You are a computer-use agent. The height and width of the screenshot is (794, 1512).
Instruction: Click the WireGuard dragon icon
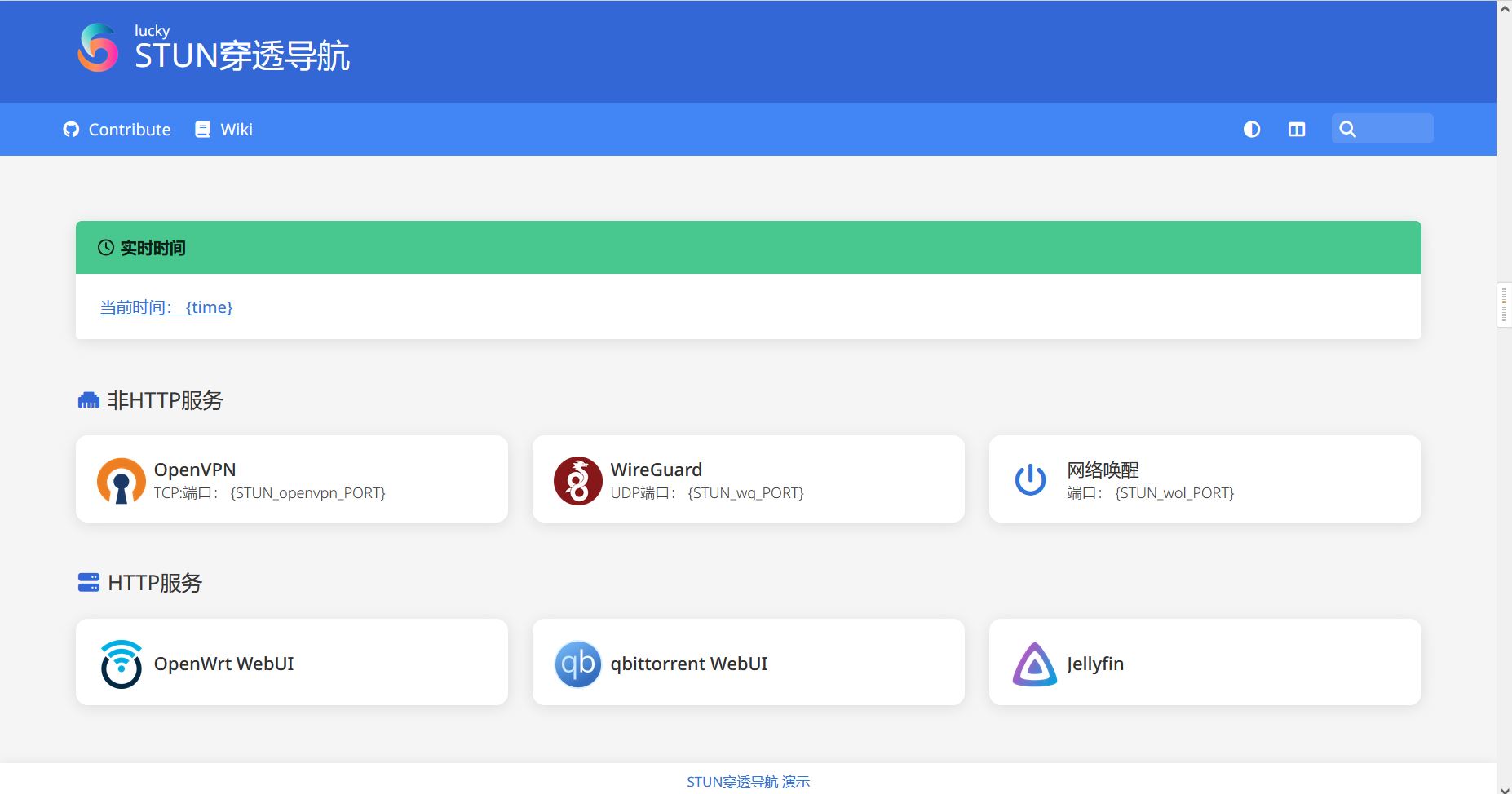pyautogui.click(x=577, y=481)
